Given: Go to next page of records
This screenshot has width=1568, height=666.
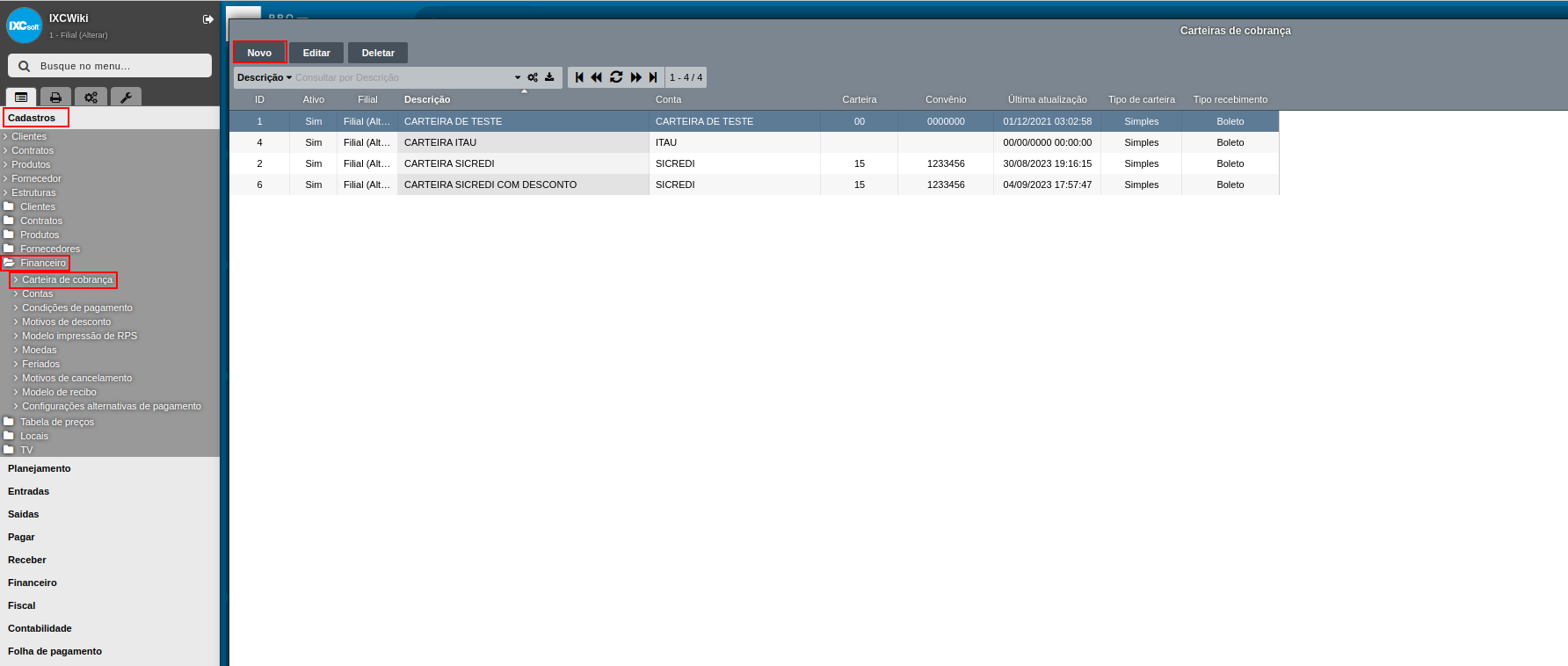Looking at the screenshot, I should (x=635, y=77).
